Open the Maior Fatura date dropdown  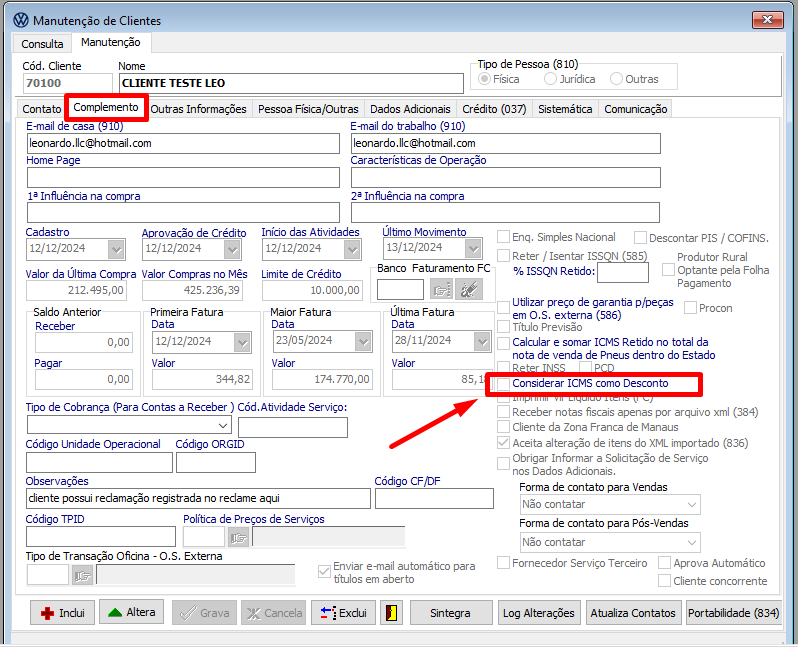[363, 341]
